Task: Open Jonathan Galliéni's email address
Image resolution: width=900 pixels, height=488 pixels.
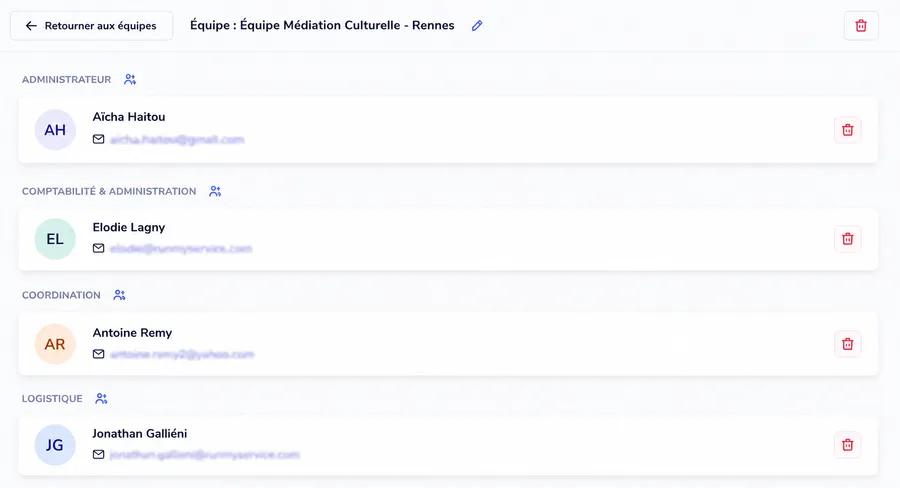Action: click(204, 455)
